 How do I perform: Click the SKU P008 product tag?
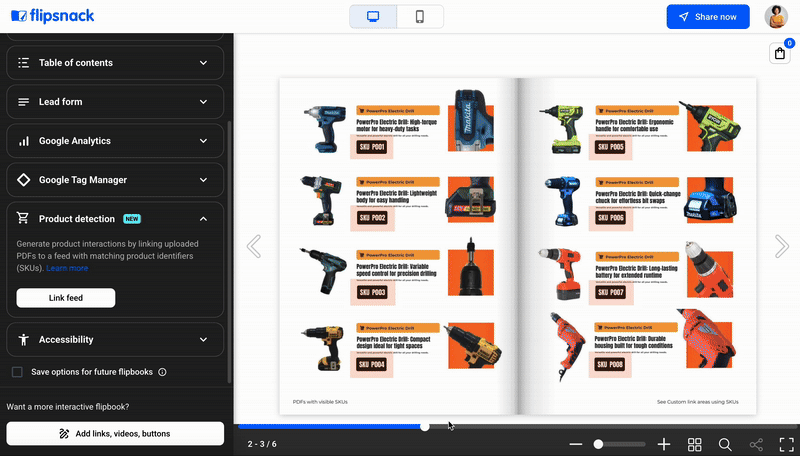(610, 364)
